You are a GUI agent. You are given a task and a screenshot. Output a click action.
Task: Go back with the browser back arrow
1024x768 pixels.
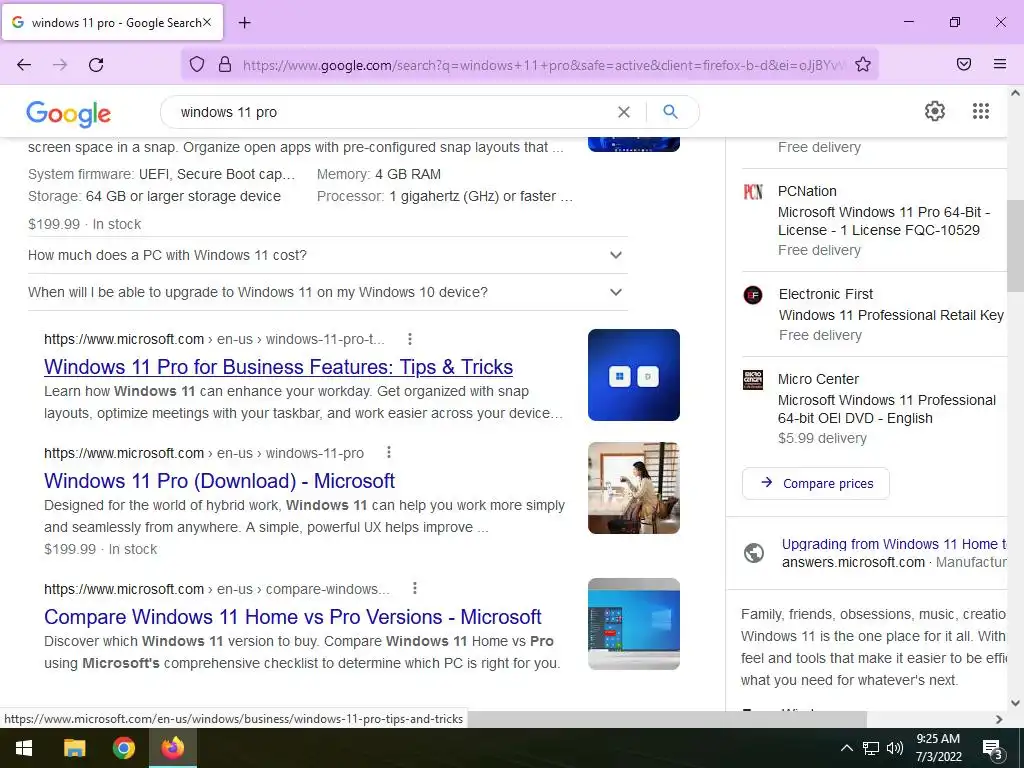click(x=24, y=65)
